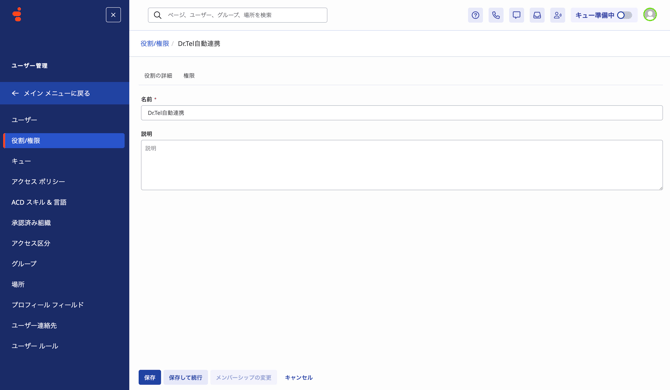Focus the global search input field
The height and width of the screenshot is (390, 670).
238,15
